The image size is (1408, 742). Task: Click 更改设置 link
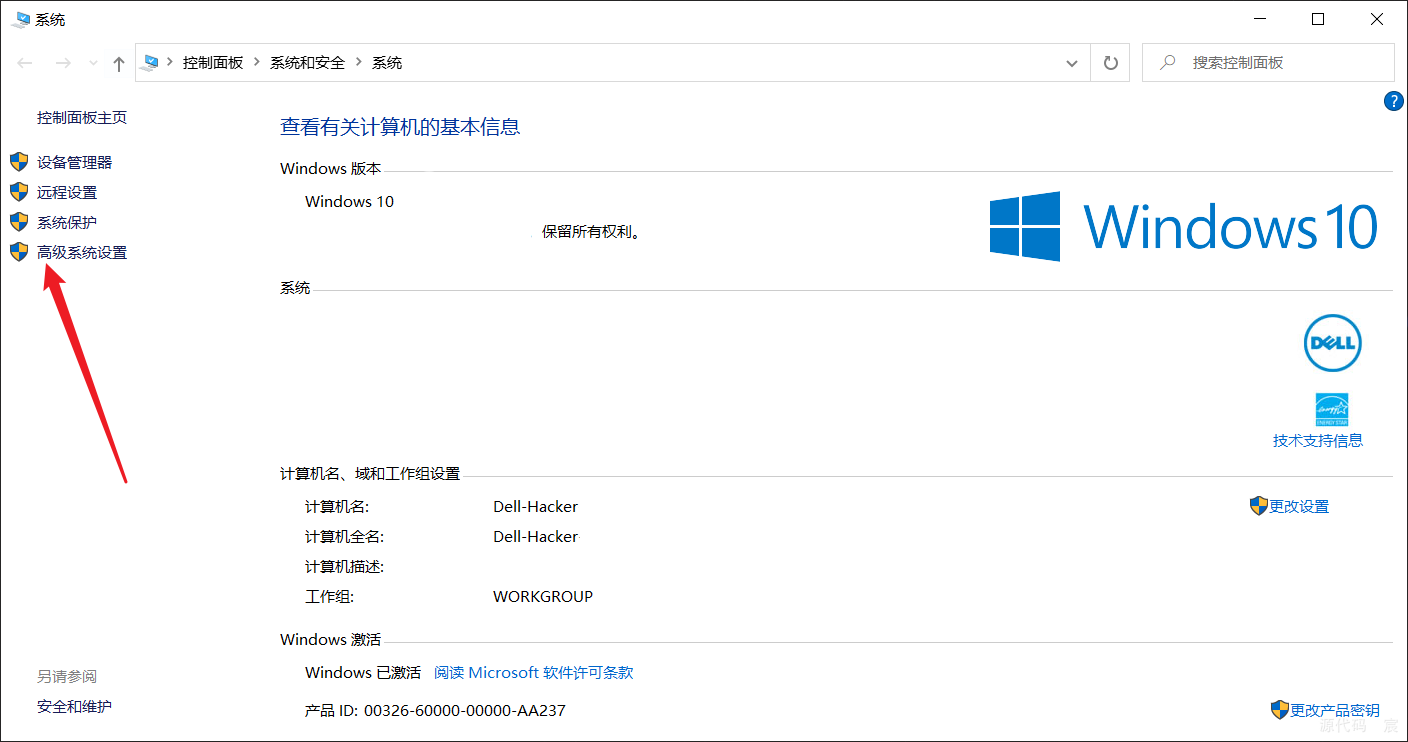(x=1299, y=506)
